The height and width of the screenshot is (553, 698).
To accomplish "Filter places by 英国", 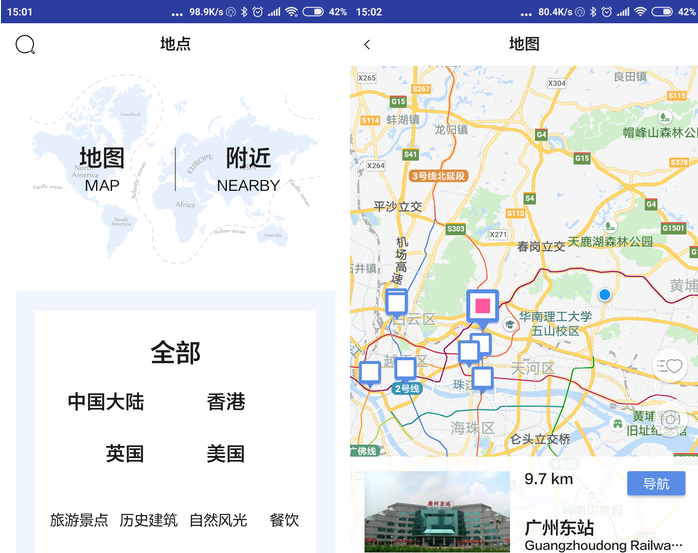I will (x=125, y=454).
